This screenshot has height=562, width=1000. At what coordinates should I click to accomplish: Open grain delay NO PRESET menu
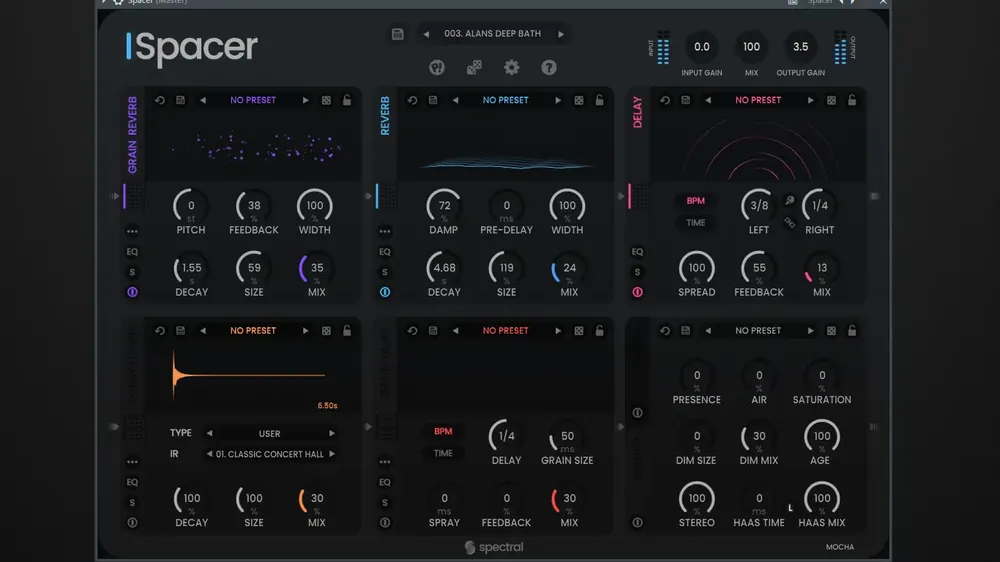tap(506, 330)
